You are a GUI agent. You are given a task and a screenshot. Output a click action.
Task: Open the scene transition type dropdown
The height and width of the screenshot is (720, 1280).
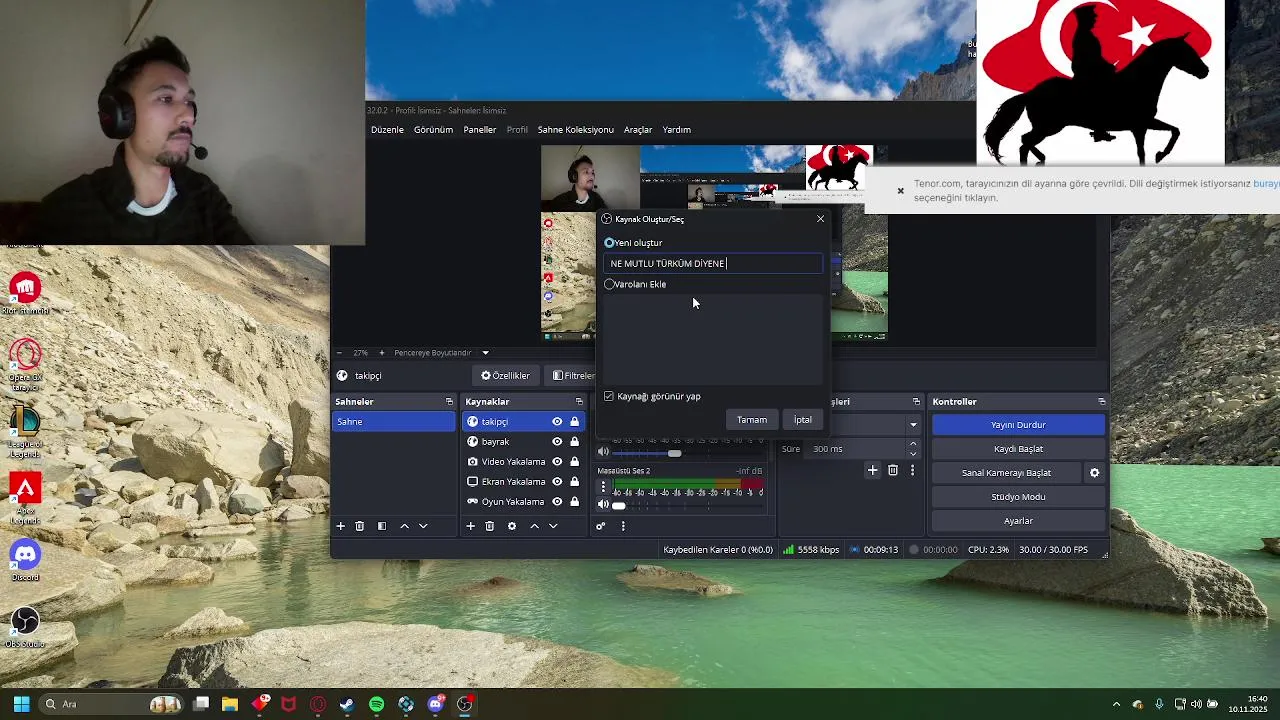point(913,425)
